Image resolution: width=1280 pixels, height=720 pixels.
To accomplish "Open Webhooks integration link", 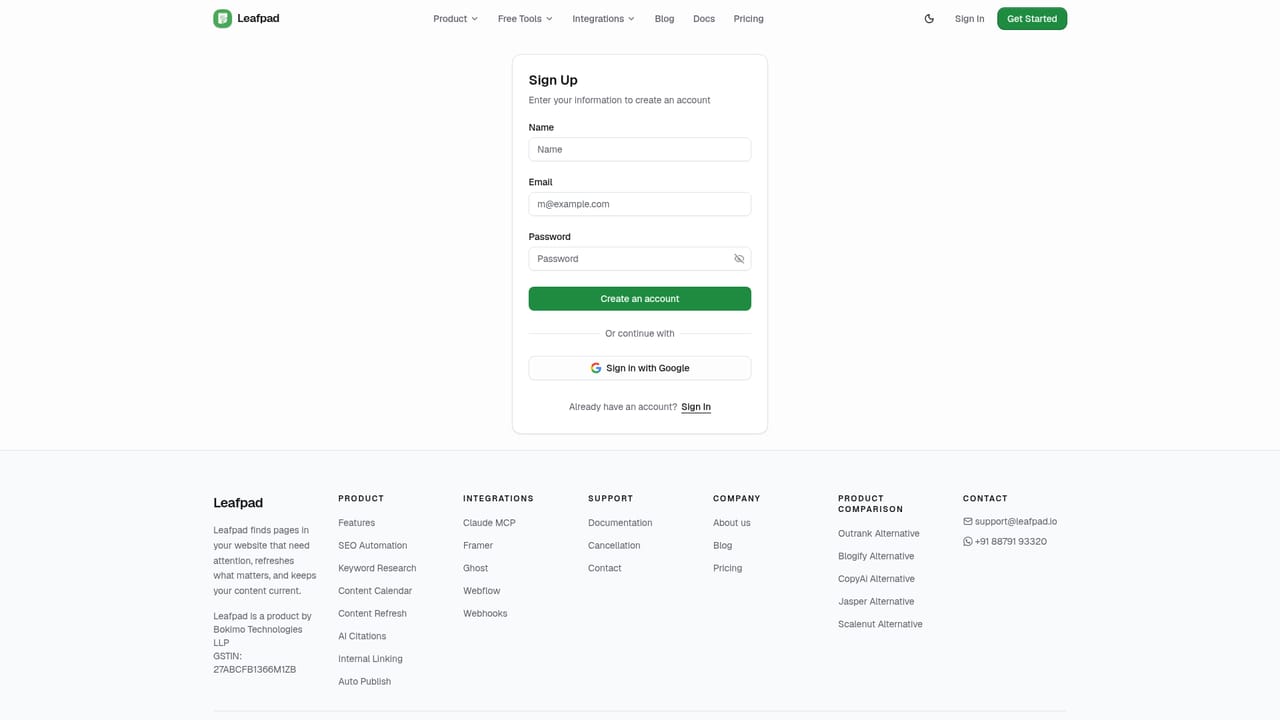I will pos(485,614).
